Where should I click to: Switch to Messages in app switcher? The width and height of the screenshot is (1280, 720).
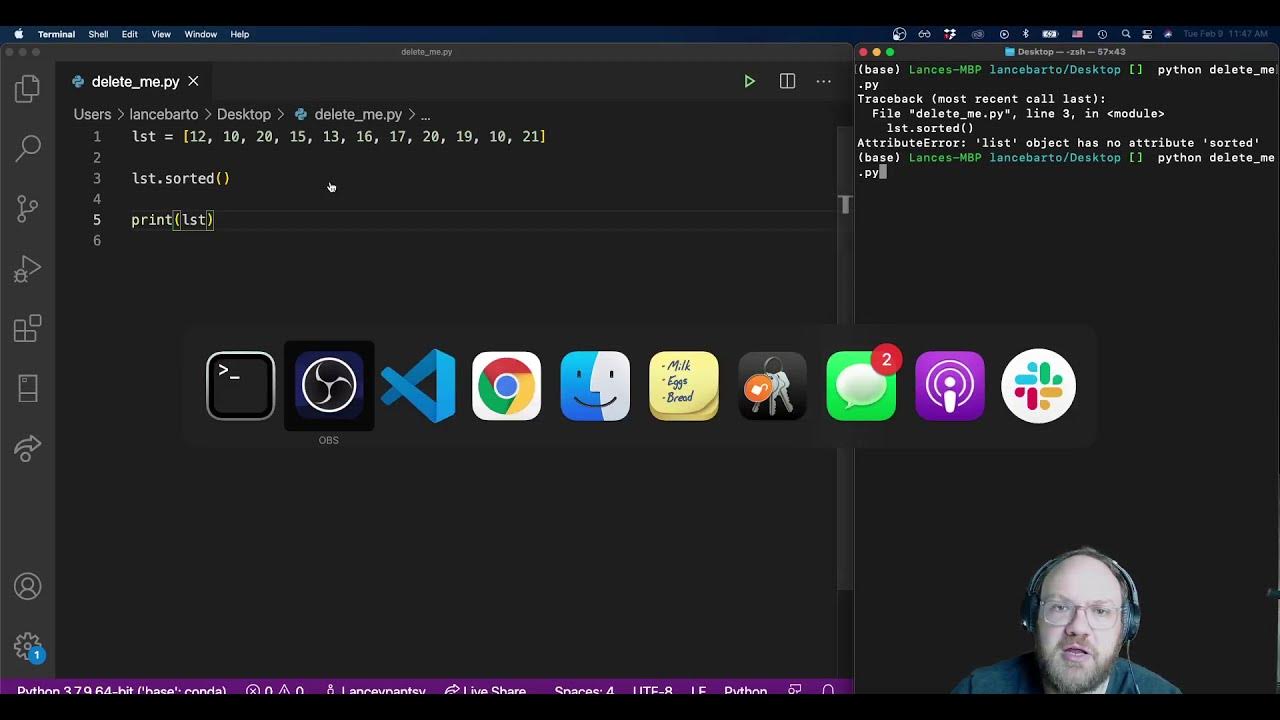861,386
